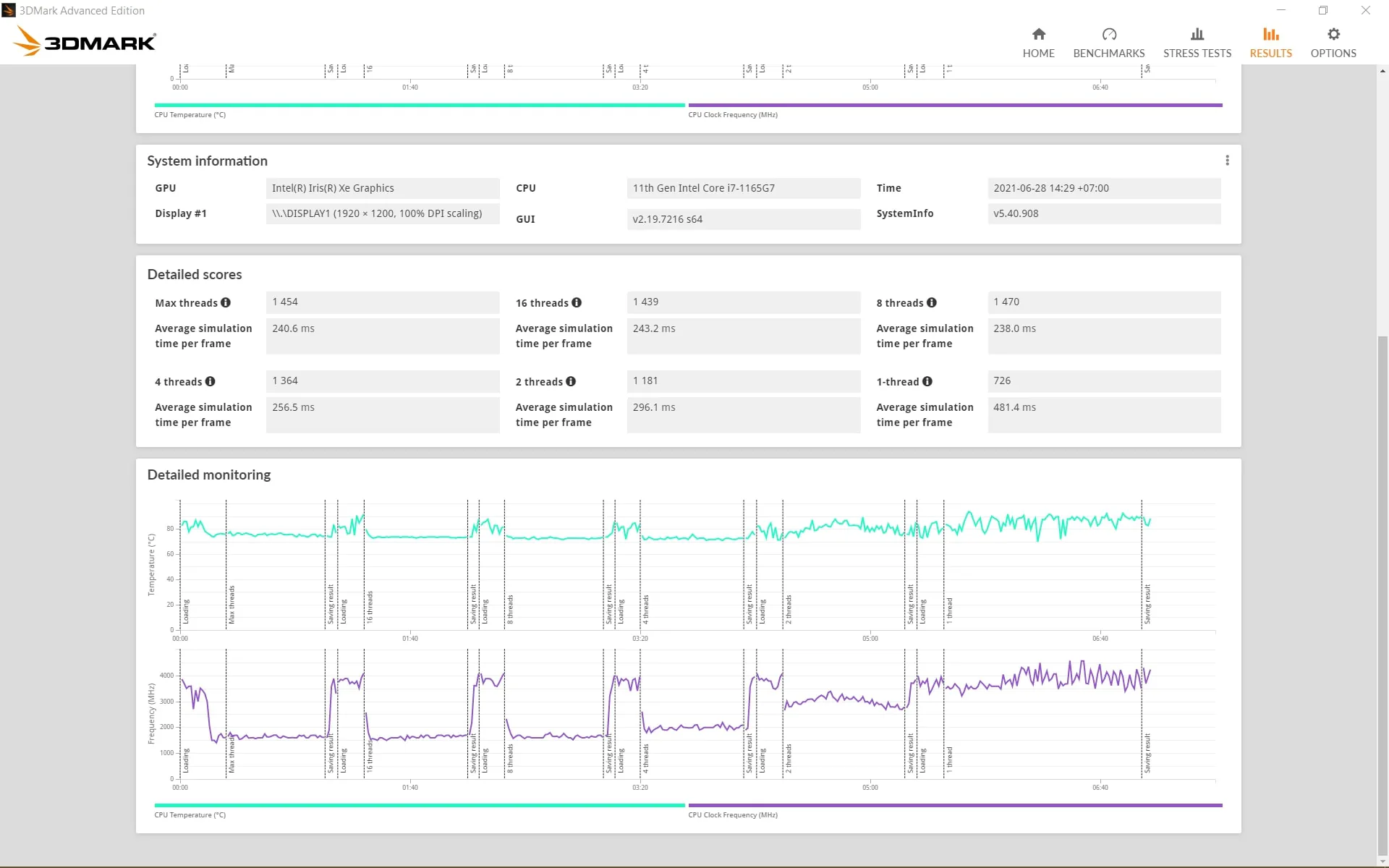
Task: Click the SystemInfo version v5.40.908 field
Action: (x=1104, y=213)
